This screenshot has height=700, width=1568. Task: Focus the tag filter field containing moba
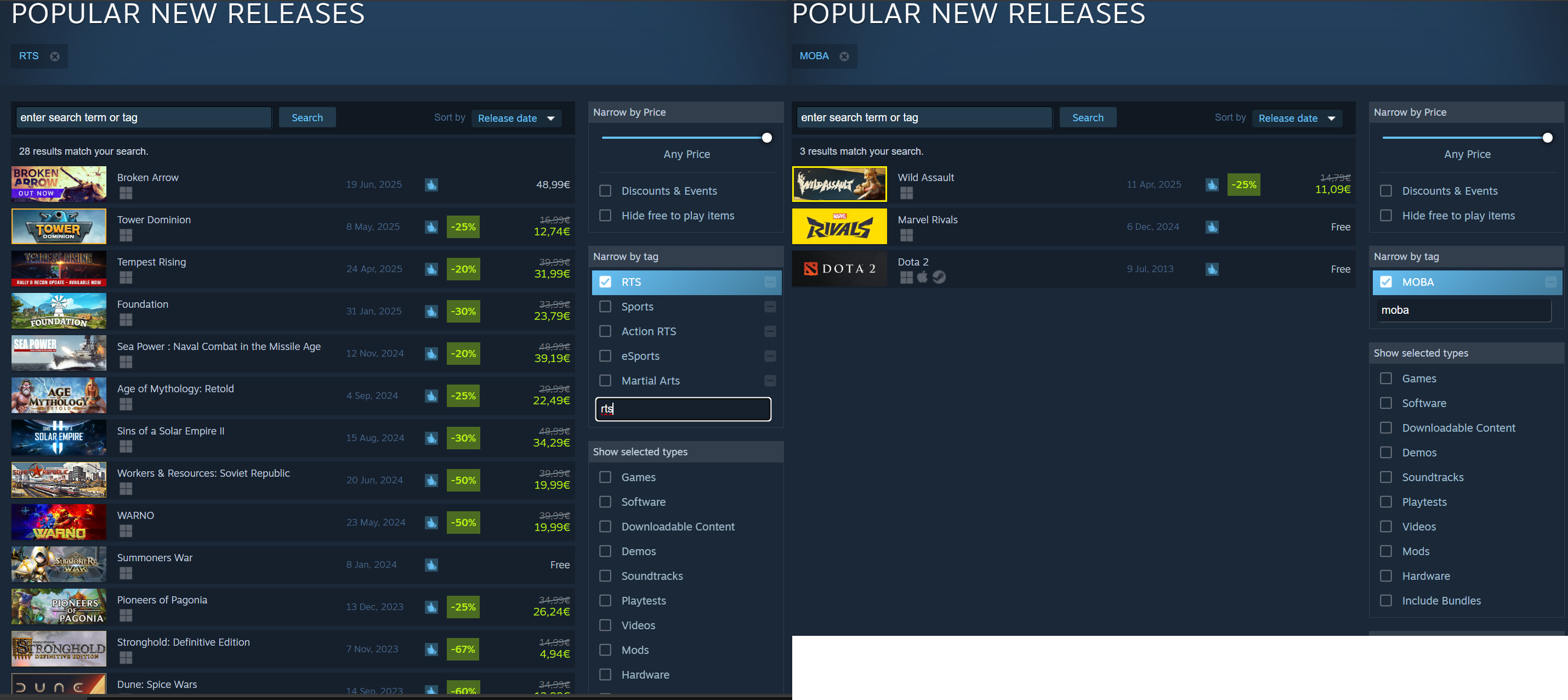pyautogui.click(x=1463, y=310)
